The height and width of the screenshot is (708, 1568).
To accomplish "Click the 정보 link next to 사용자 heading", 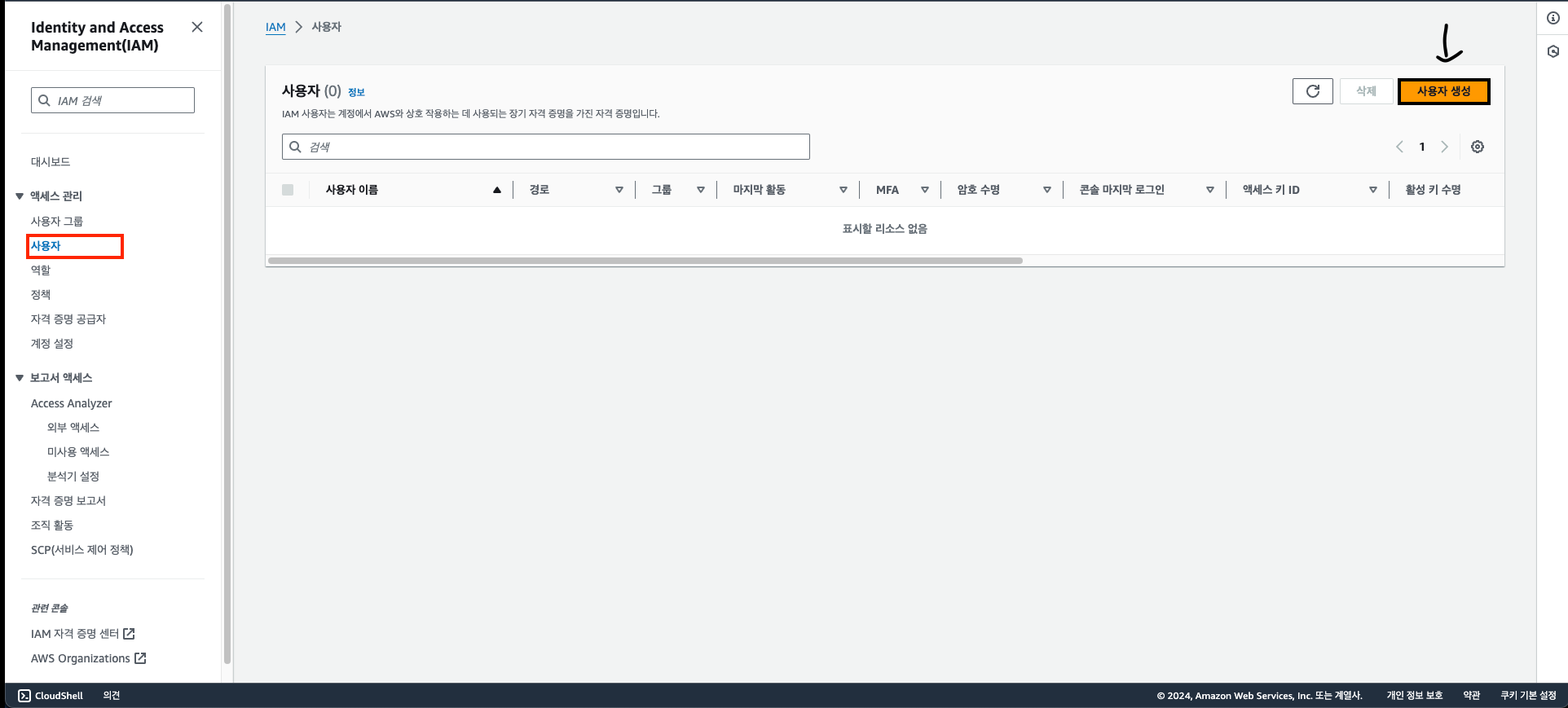I will click(356, 92).
